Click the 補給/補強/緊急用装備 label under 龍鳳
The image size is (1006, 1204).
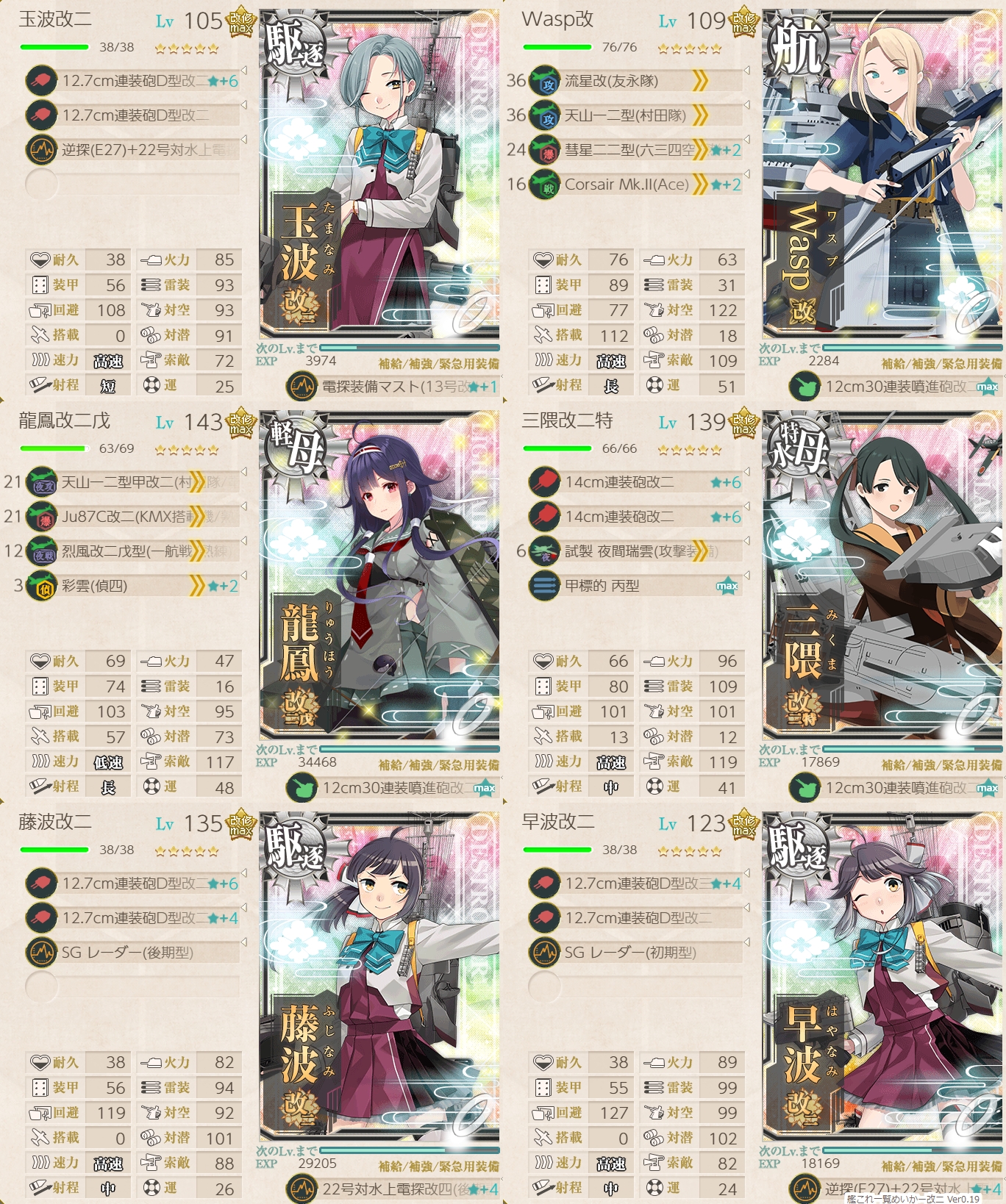[438, 765]
